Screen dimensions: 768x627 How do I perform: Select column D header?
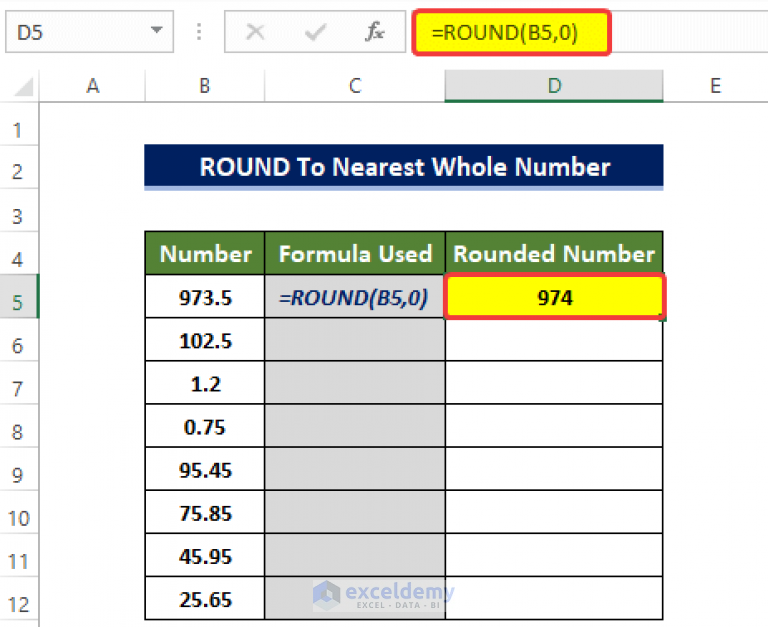click(x=554, y=86)
